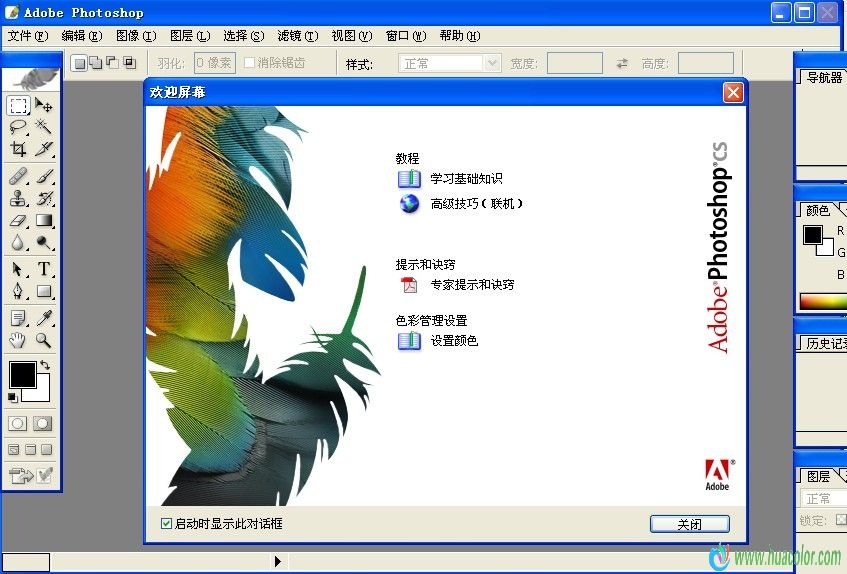The width and height of the screenshot is (847, 574).
Task: Click toolbox background color swatch
Action: (42, 393)
